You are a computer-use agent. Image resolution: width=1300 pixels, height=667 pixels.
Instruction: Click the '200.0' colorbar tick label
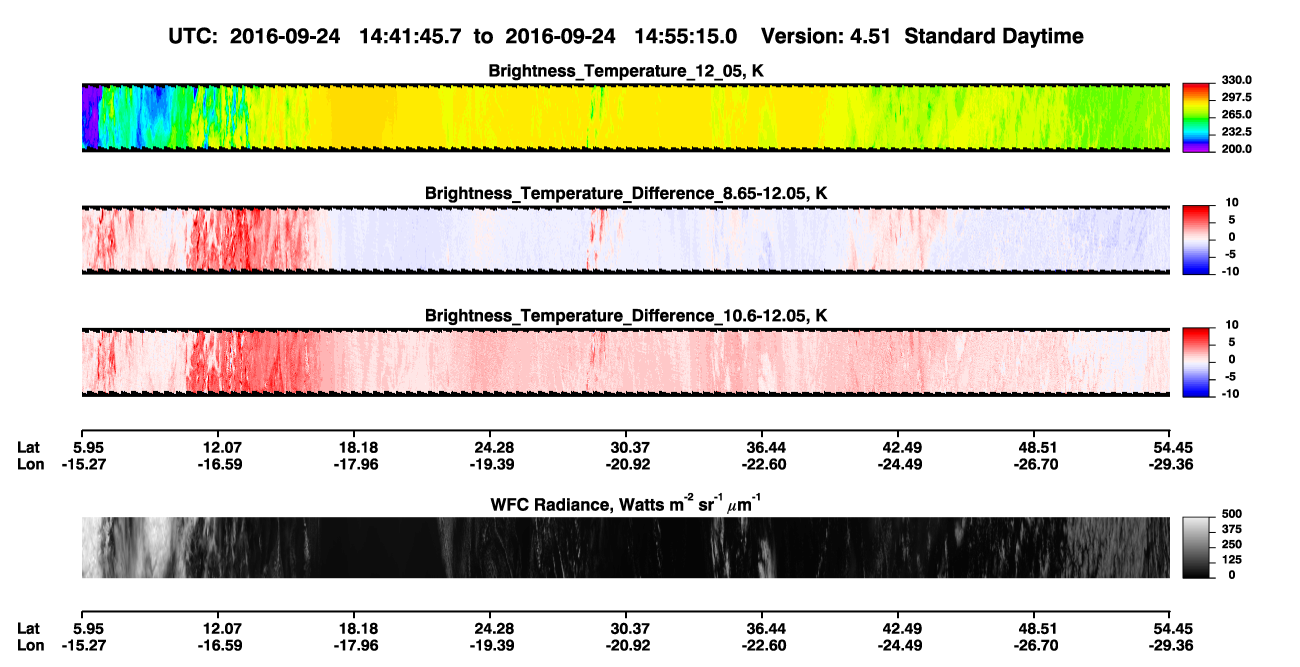pos(1237,148)
